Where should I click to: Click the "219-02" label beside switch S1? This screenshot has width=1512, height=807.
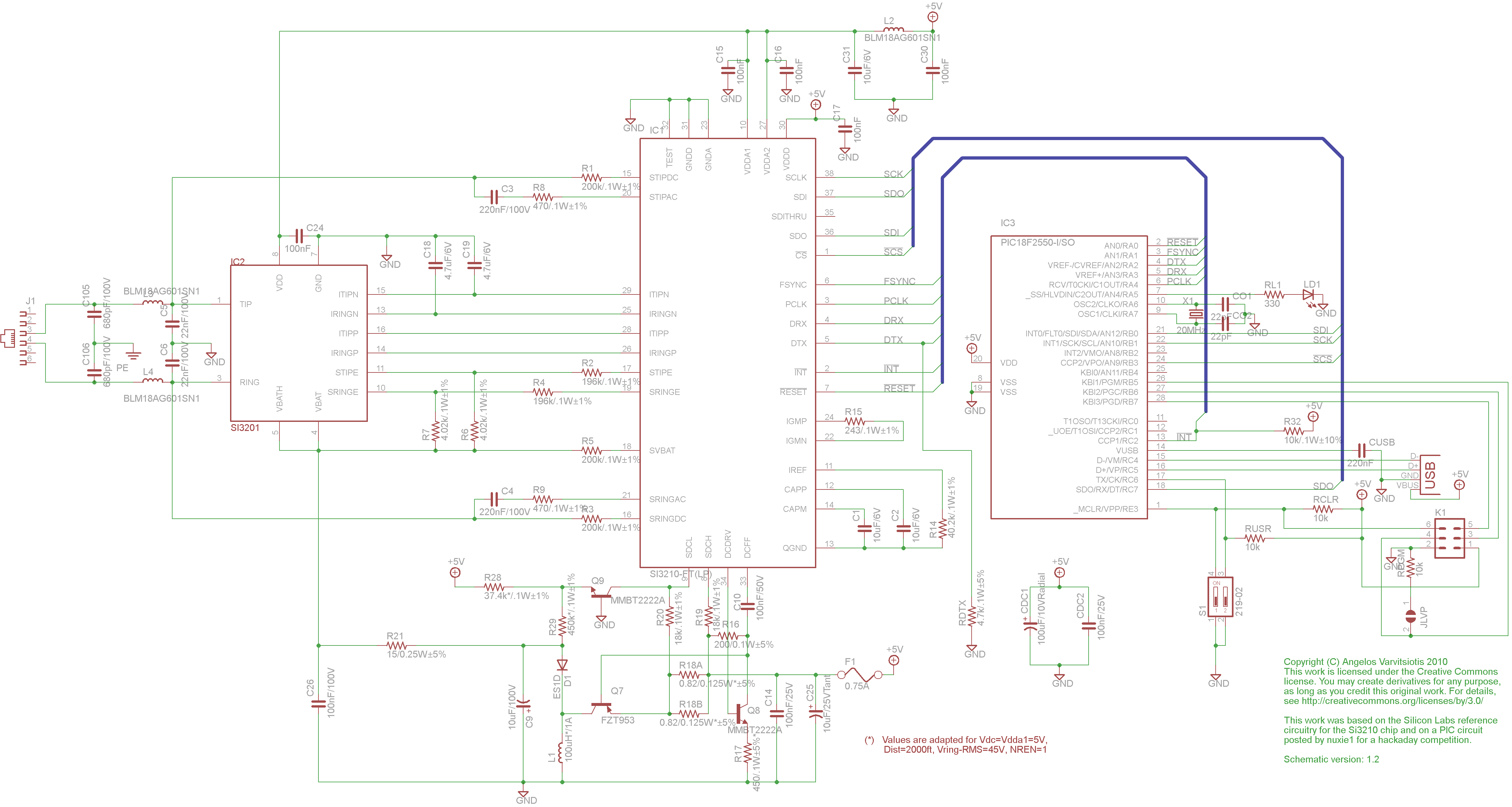tap(1239, 601)
